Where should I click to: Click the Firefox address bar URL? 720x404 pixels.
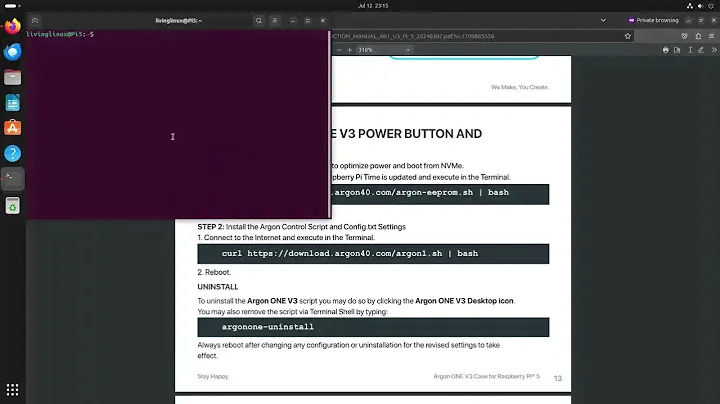[x=450, y=36]
